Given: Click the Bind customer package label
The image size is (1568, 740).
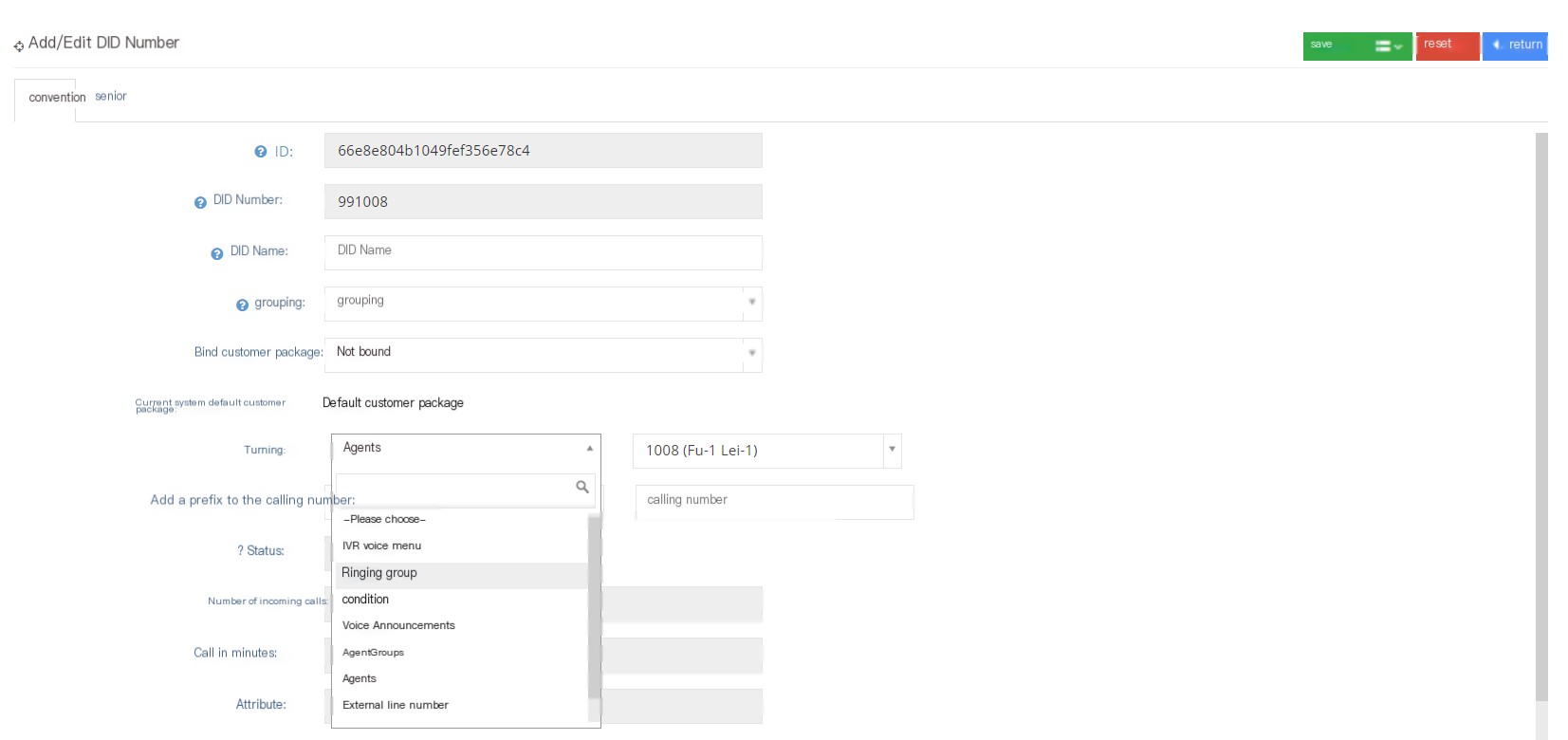Looking at the screenshot, I should coord(258,352).
